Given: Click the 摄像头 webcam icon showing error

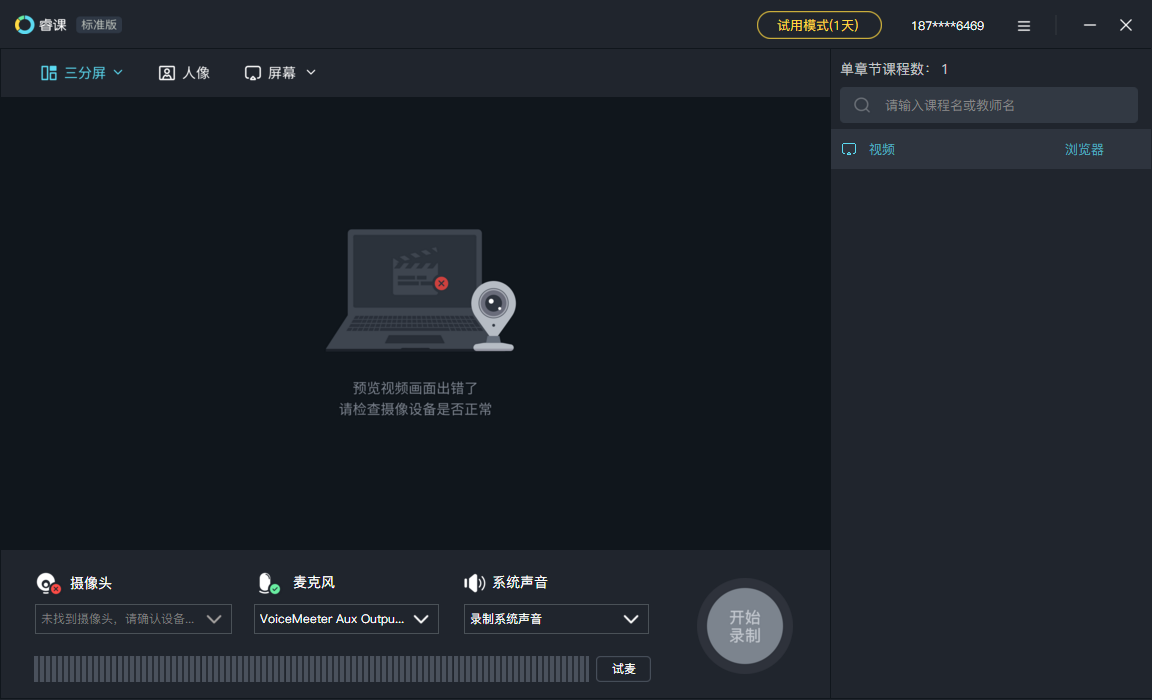Looking at the screenshot, I should 45,582.
